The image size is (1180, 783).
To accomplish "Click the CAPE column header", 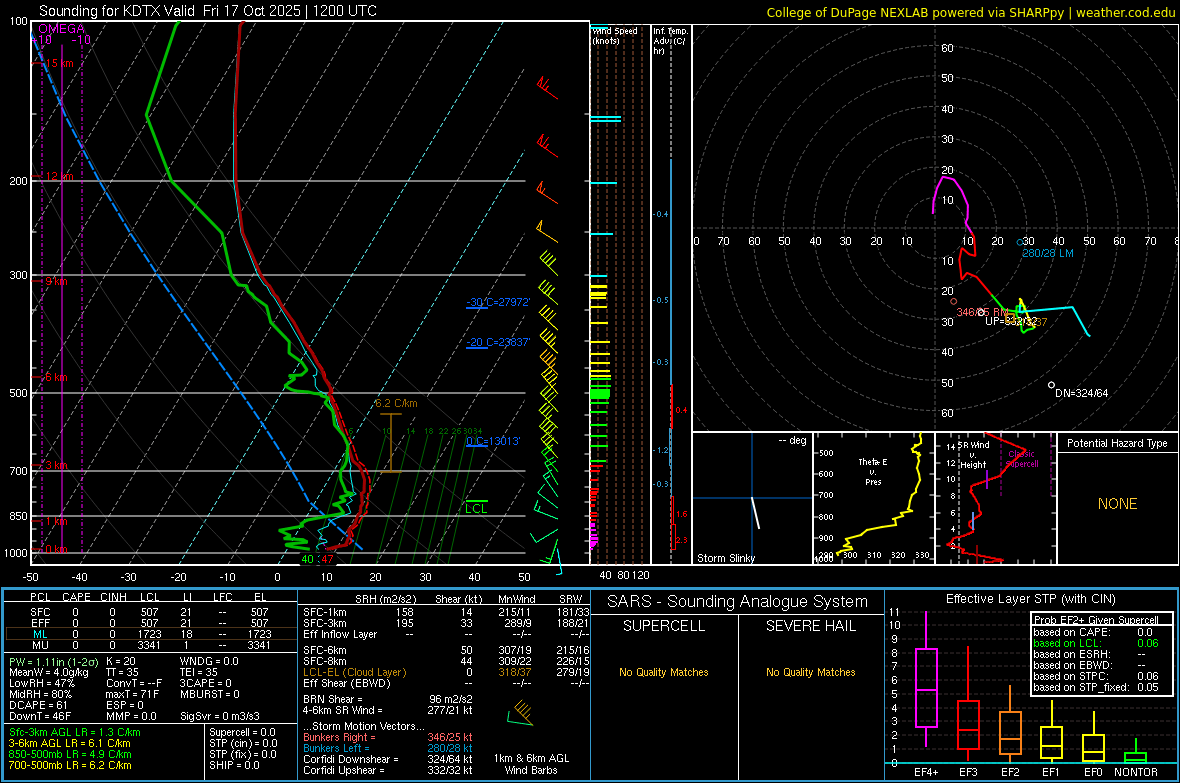I will click(x=76, y=597).
